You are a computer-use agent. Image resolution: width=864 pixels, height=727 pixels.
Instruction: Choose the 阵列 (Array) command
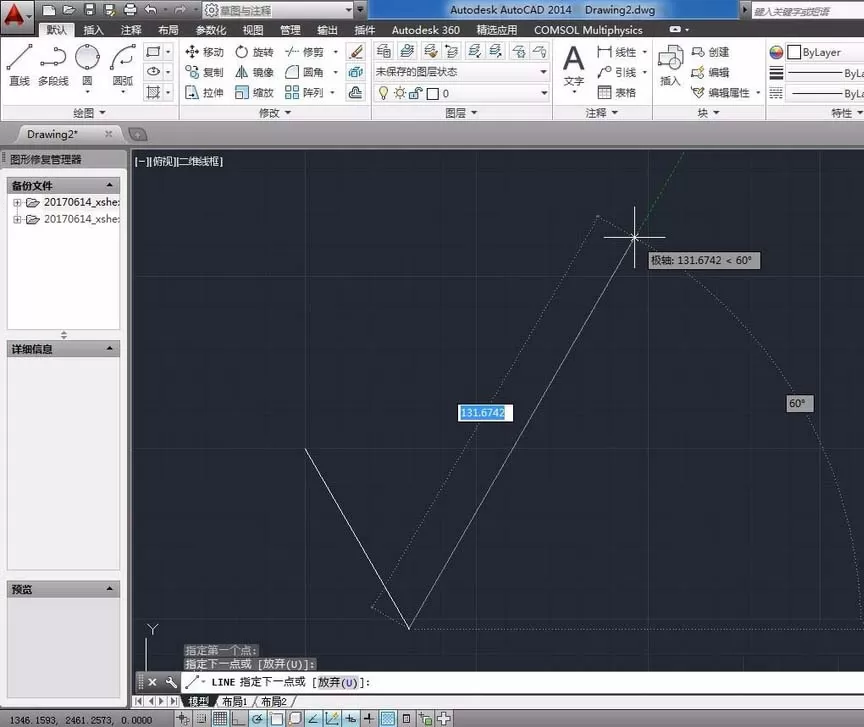pos(304,93)
